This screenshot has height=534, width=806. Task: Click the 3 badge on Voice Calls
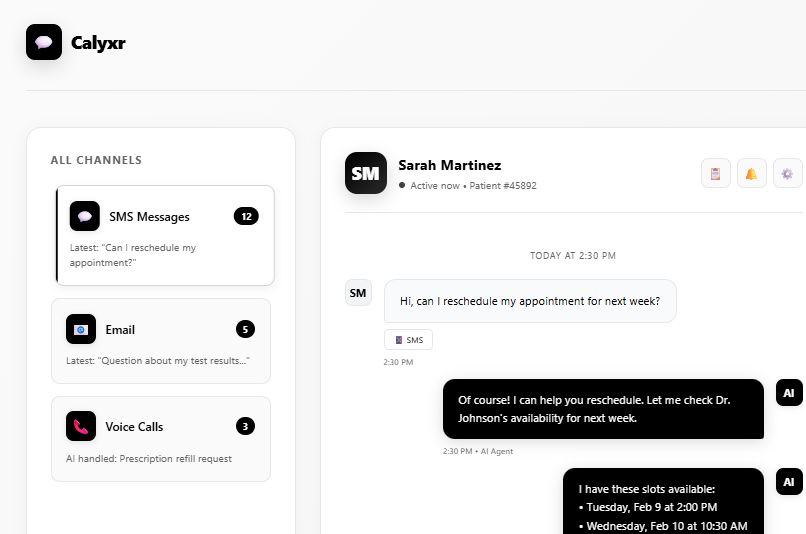click(245, 426)
